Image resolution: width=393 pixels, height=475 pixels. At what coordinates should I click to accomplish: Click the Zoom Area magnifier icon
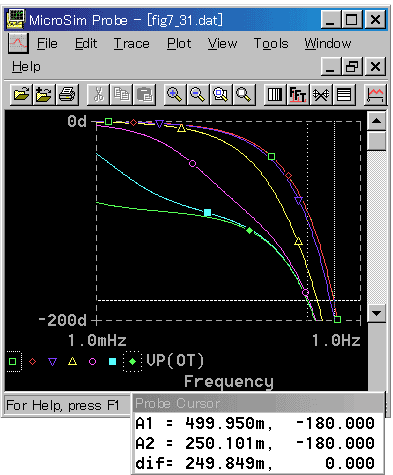221,95
